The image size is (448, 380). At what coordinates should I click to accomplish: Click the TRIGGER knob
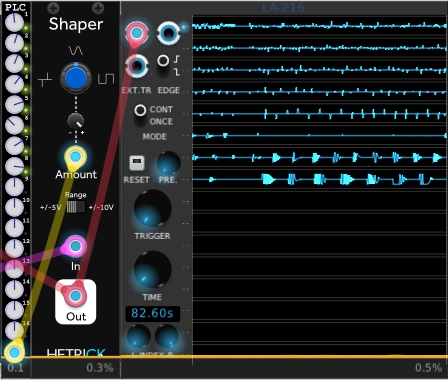click(152, 209)
